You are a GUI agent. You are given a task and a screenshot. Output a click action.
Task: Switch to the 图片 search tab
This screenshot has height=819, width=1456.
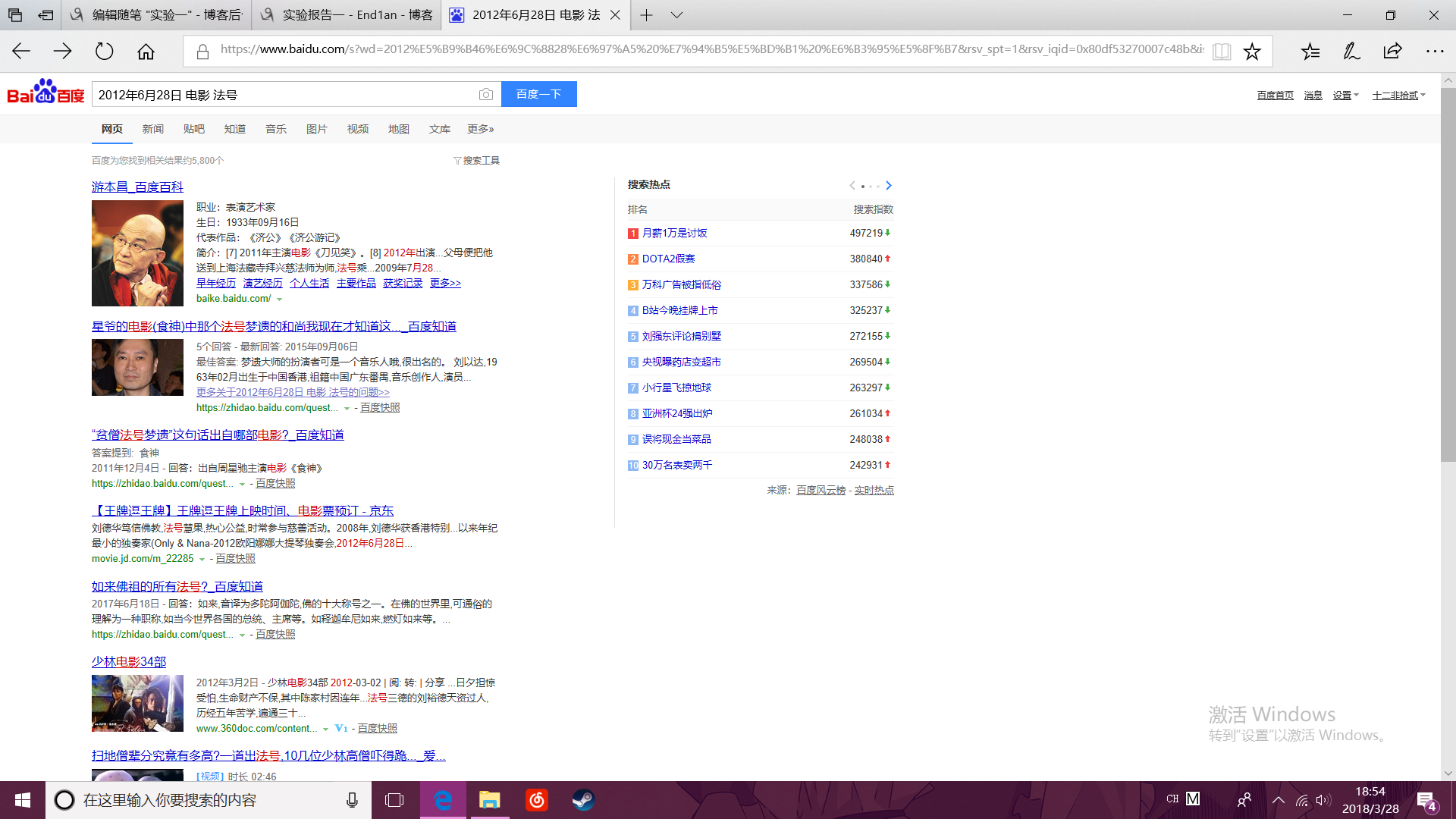tap(316, 129)
